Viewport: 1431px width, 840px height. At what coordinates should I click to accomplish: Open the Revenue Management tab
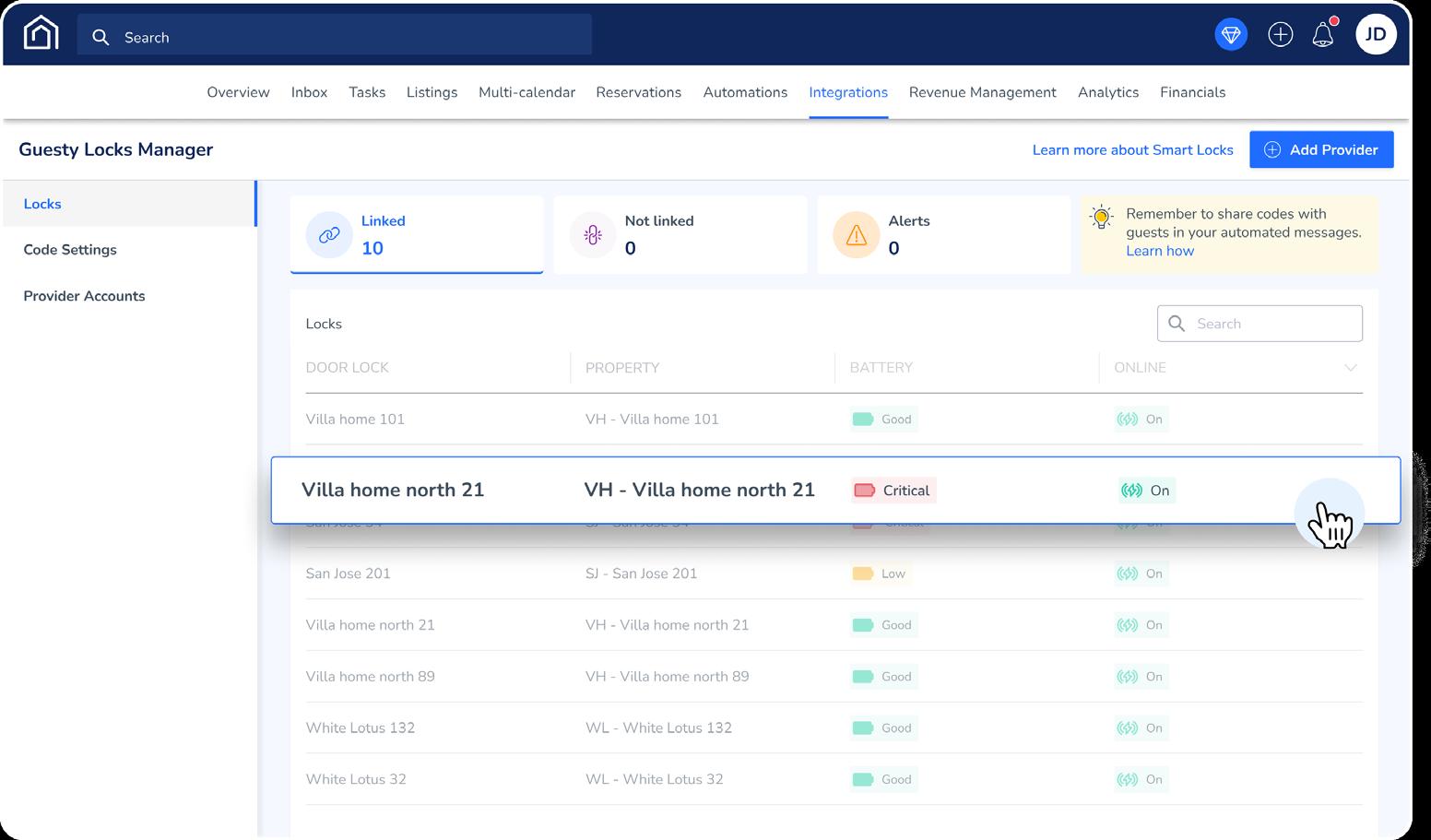click(x=982, y=92)
